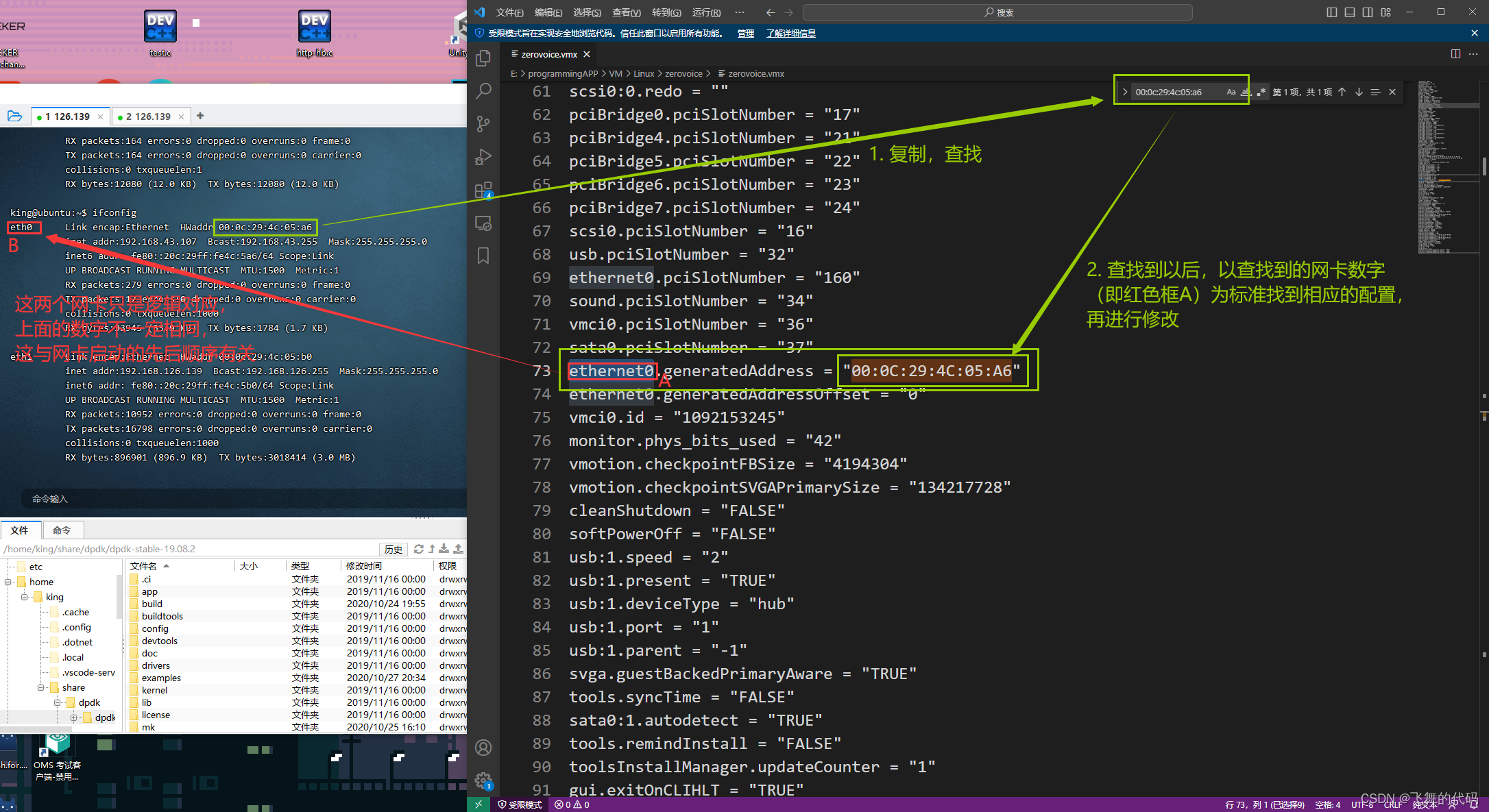Open the Manage gear icon
1489x812 pixels.
pos(483,780)
